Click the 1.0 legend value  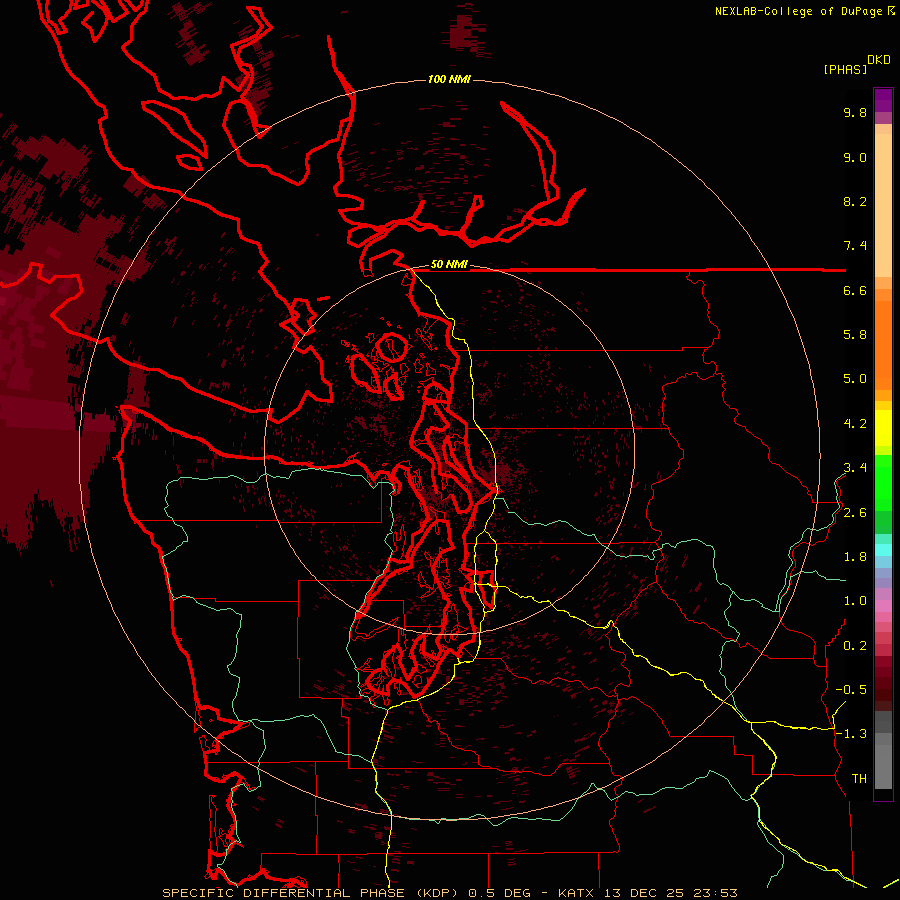pyautogui.click(x=855, y=601)
